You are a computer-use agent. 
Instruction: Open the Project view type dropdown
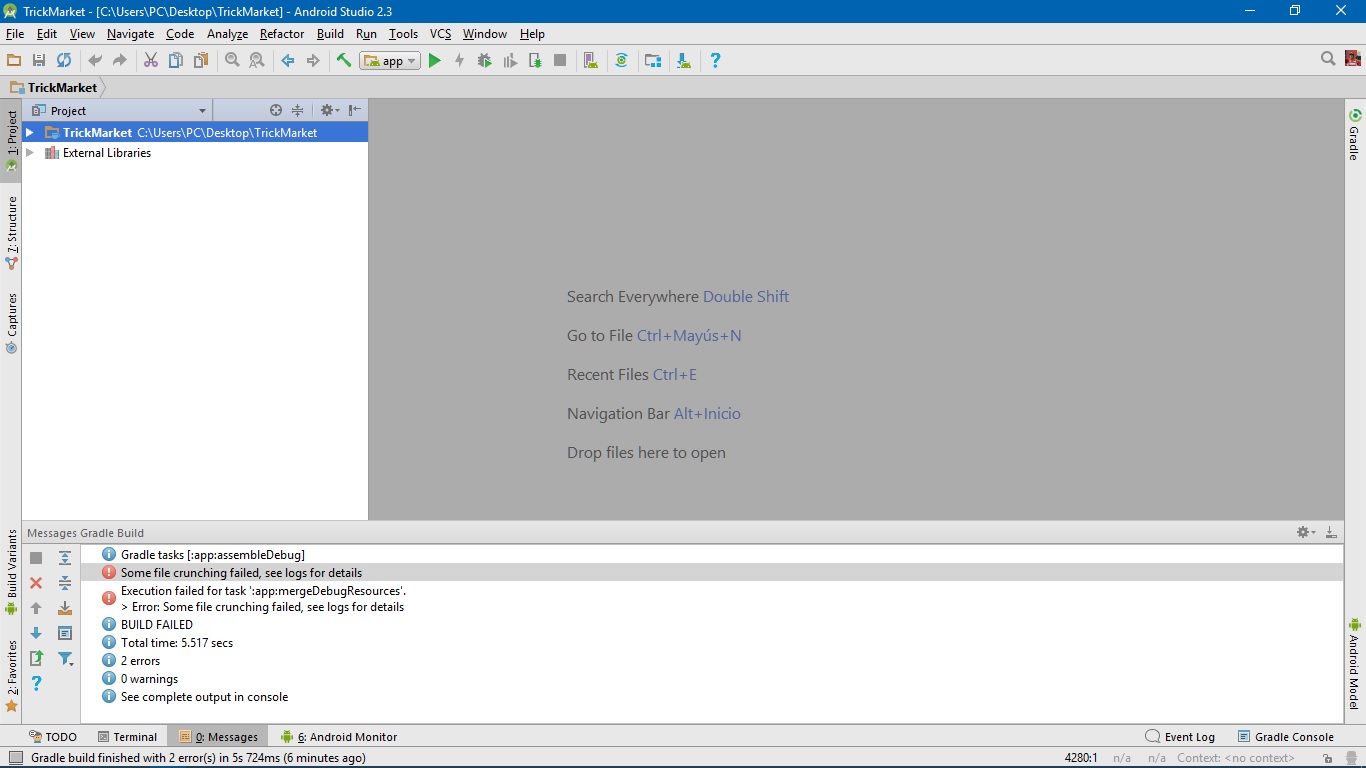(120, 110)
